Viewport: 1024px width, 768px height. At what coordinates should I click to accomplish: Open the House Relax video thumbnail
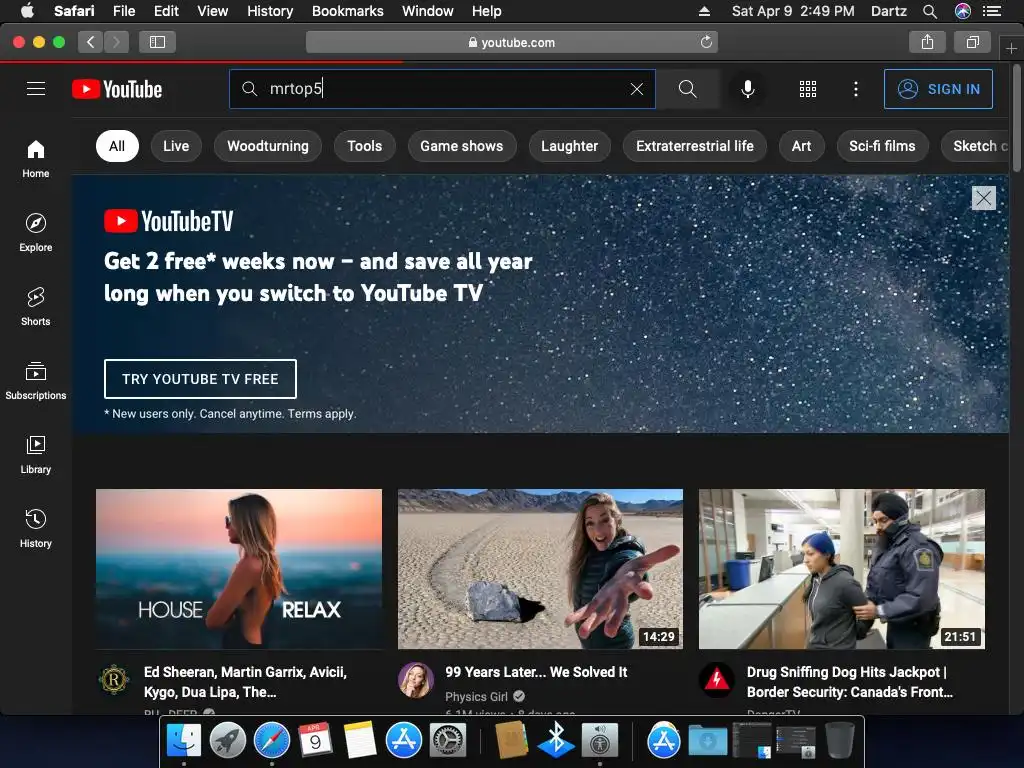[239, 569]
